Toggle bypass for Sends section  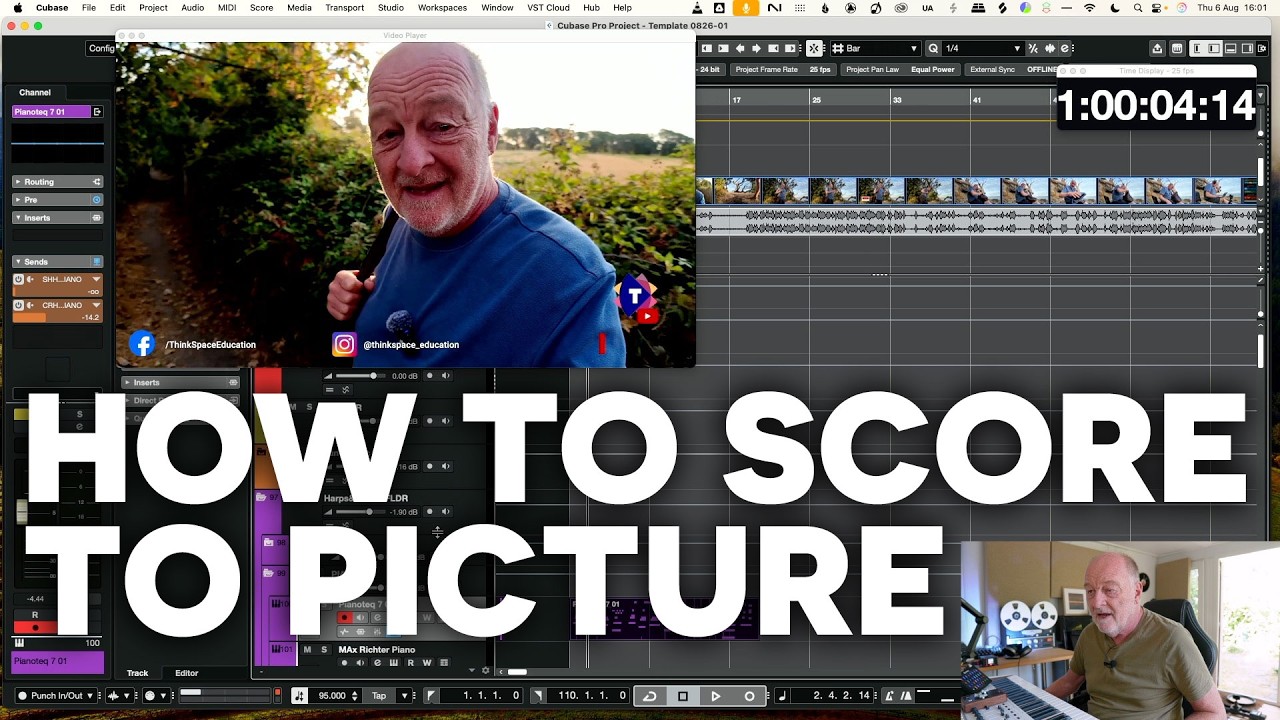(97, 262)
